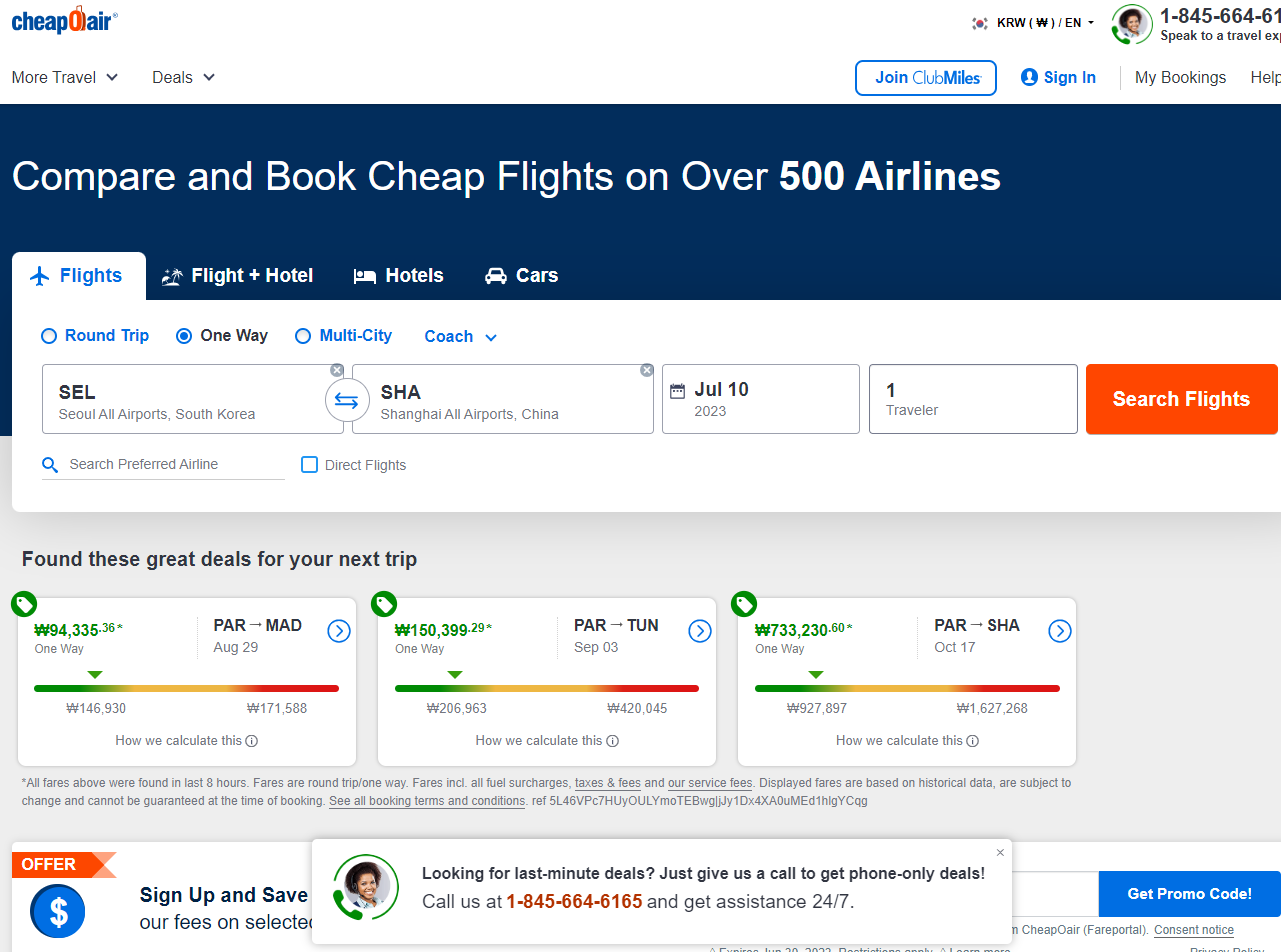Screen dimensions: 1281x952
Task: Open the KRW currency and language selector
Action: pyautogui.click(x=1034, y=23)
